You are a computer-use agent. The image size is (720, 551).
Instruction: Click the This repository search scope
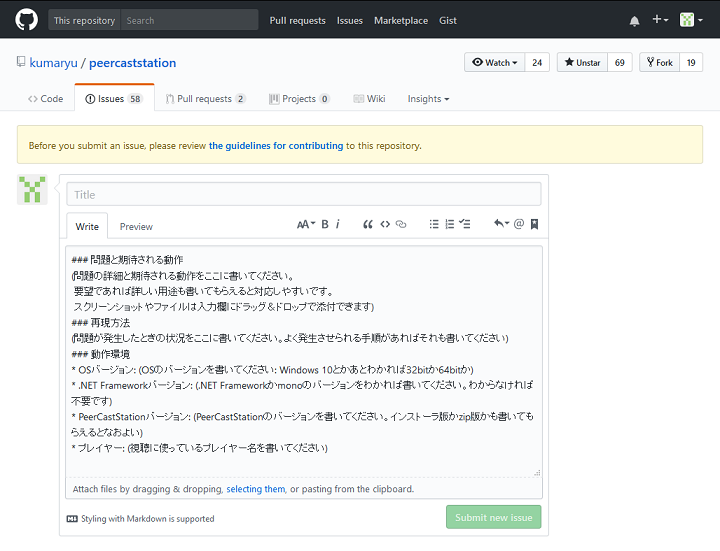84,21
